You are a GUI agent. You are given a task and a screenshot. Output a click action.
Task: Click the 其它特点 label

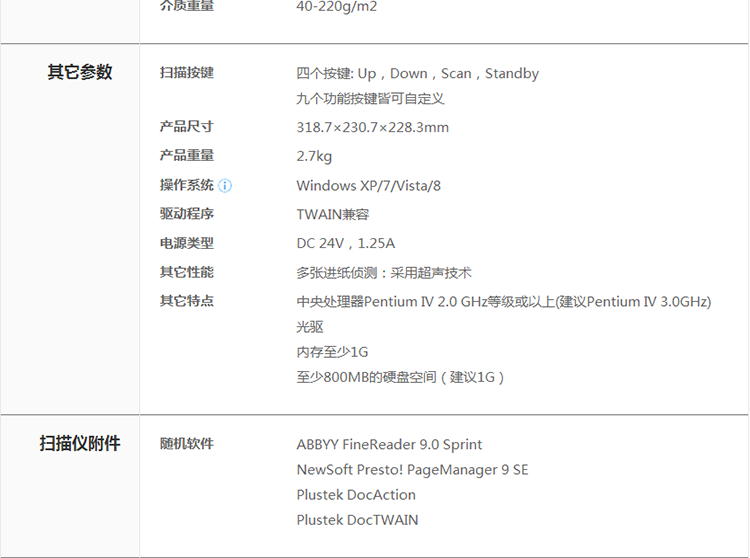click(x=187, y=301)
